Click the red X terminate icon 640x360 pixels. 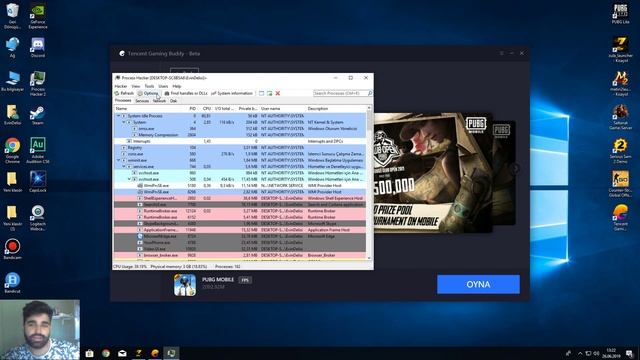(278, 93)
